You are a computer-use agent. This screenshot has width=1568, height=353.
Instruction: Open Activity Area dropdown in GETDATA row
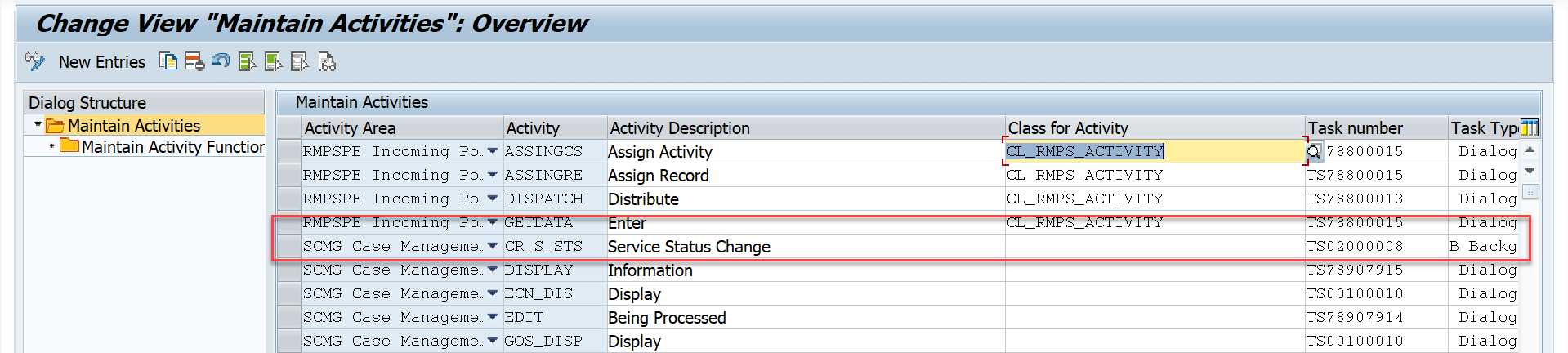pyautogui.click(x=492, y=222)
